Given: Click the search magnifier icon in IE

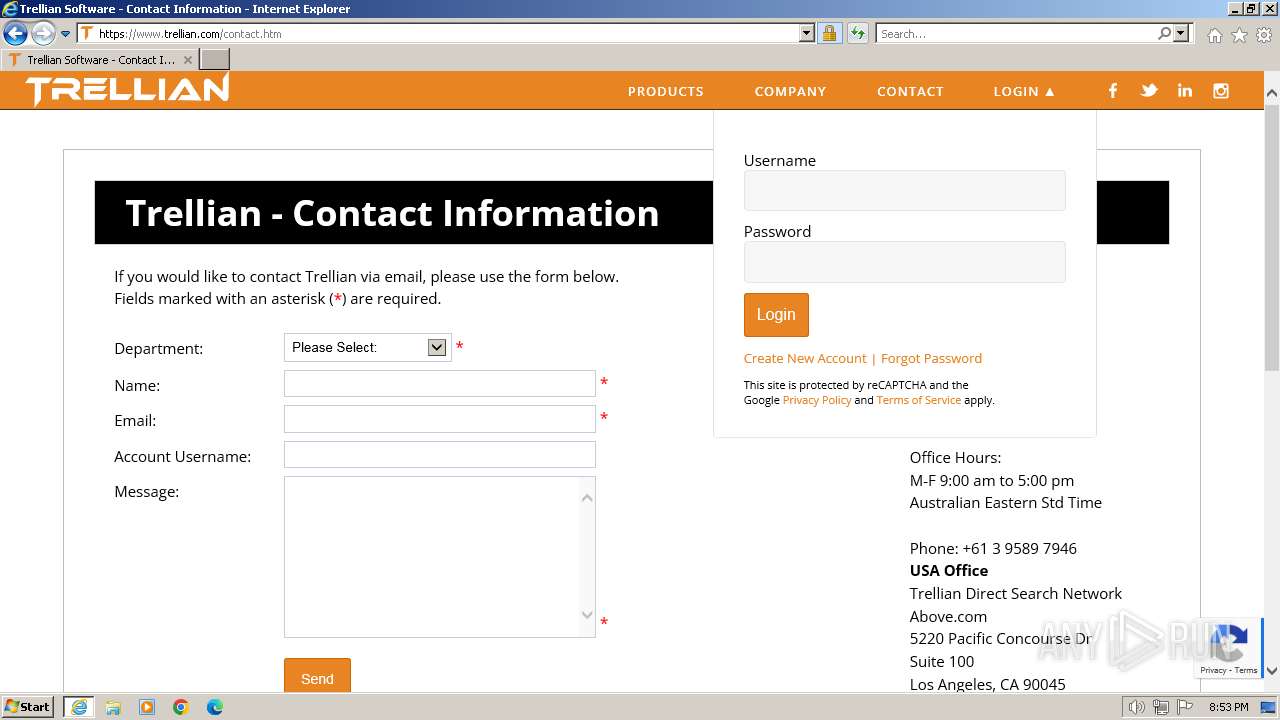Looking at the screenshot, I should point(1164,33).
